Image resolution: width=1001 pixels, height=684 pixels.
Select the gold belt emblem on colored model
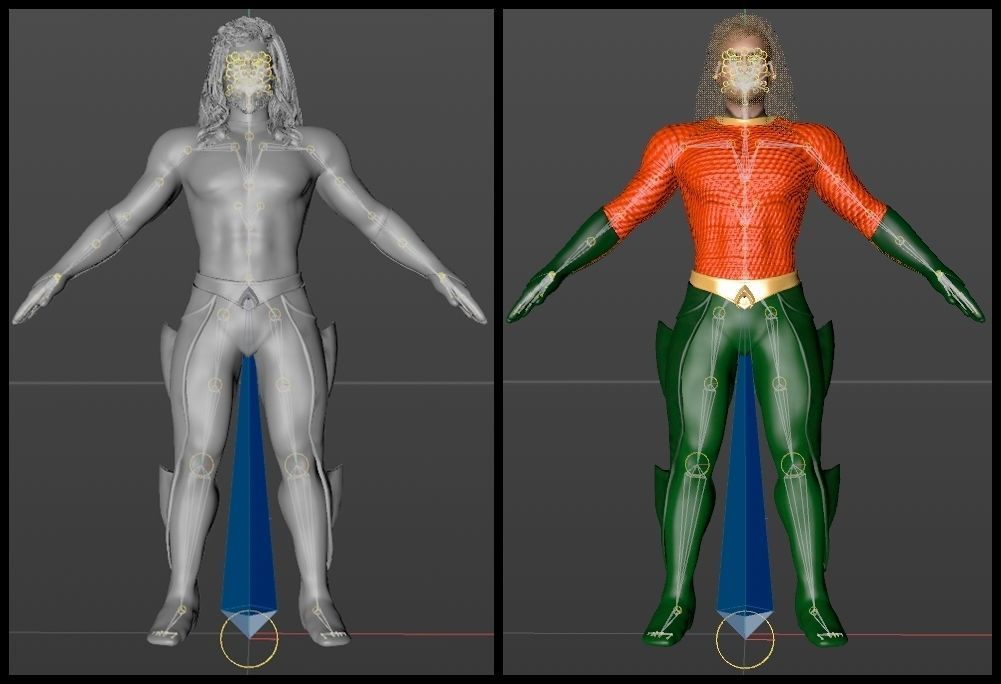tap(745, 296)
